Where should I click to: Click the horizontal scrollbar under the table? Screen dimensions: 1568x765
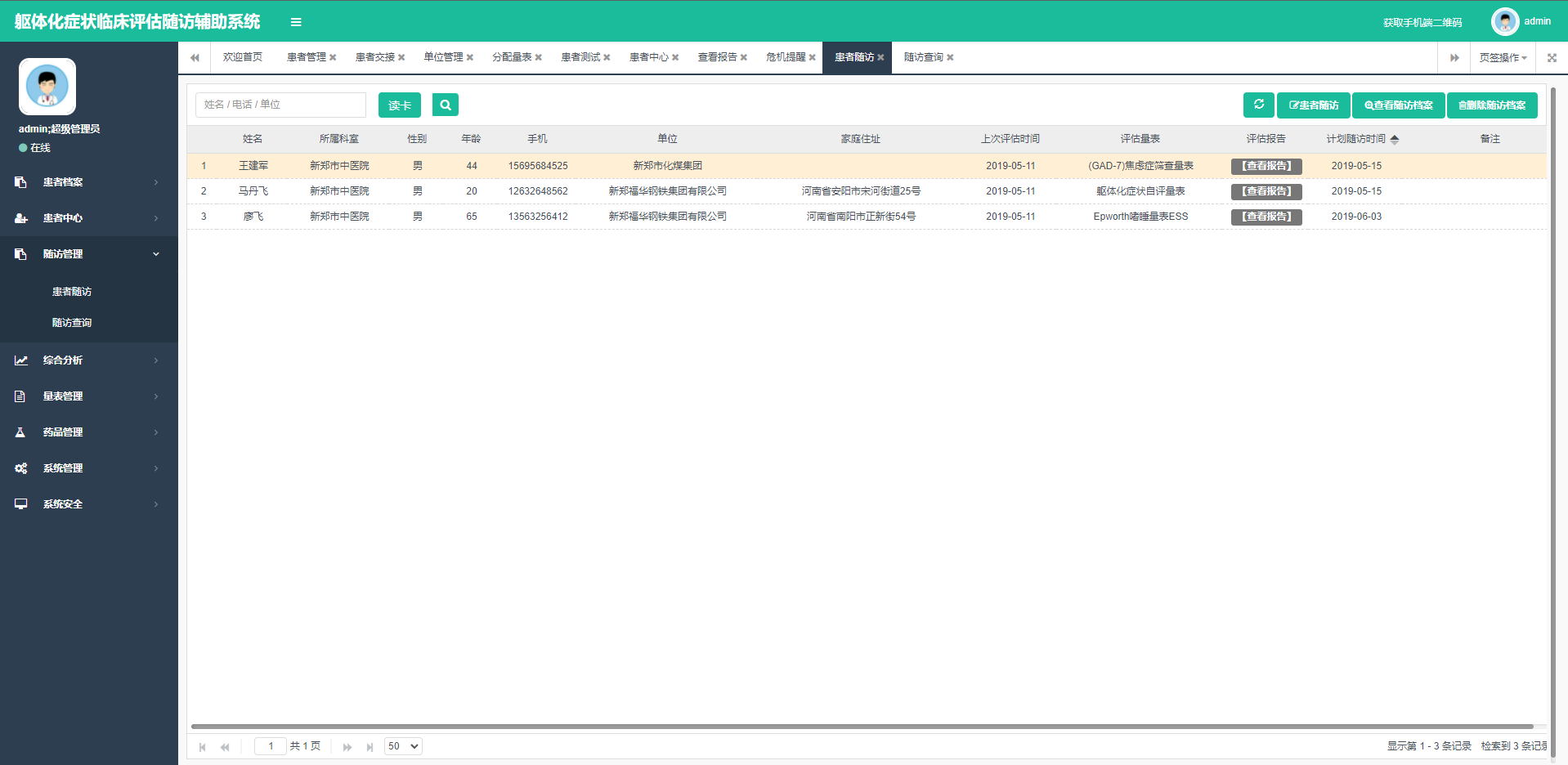pyautogui.click(x=862, y=726)
